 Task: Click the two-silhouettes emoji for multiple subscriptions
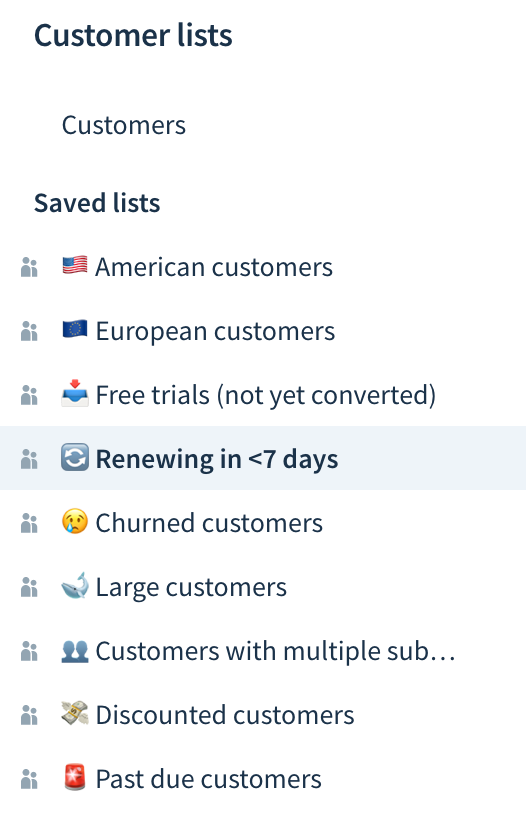pyautogui.click(x=75, y=650)
